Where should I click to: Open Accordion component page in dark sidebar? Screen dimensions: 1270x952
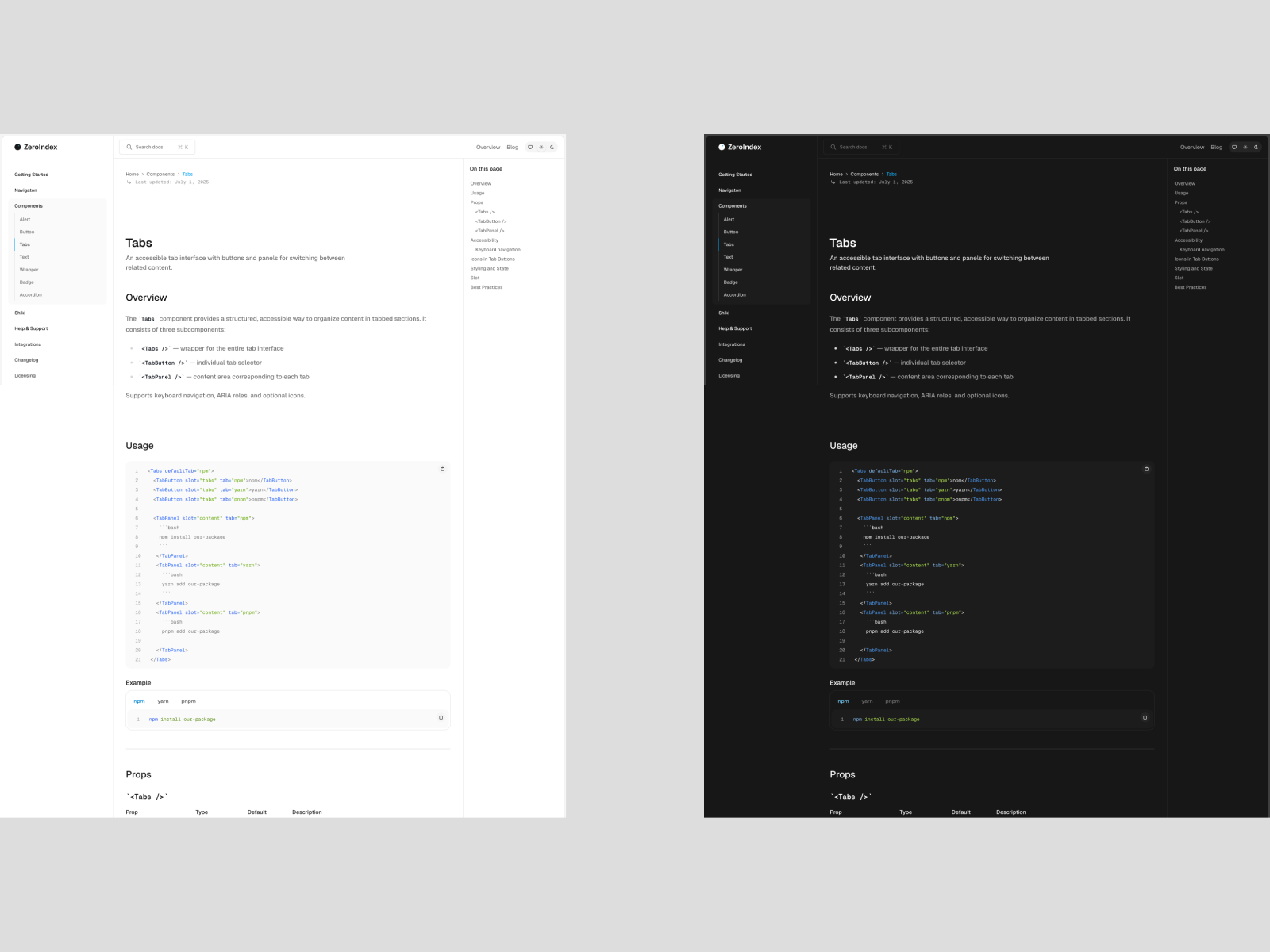(x=734, y=295)
